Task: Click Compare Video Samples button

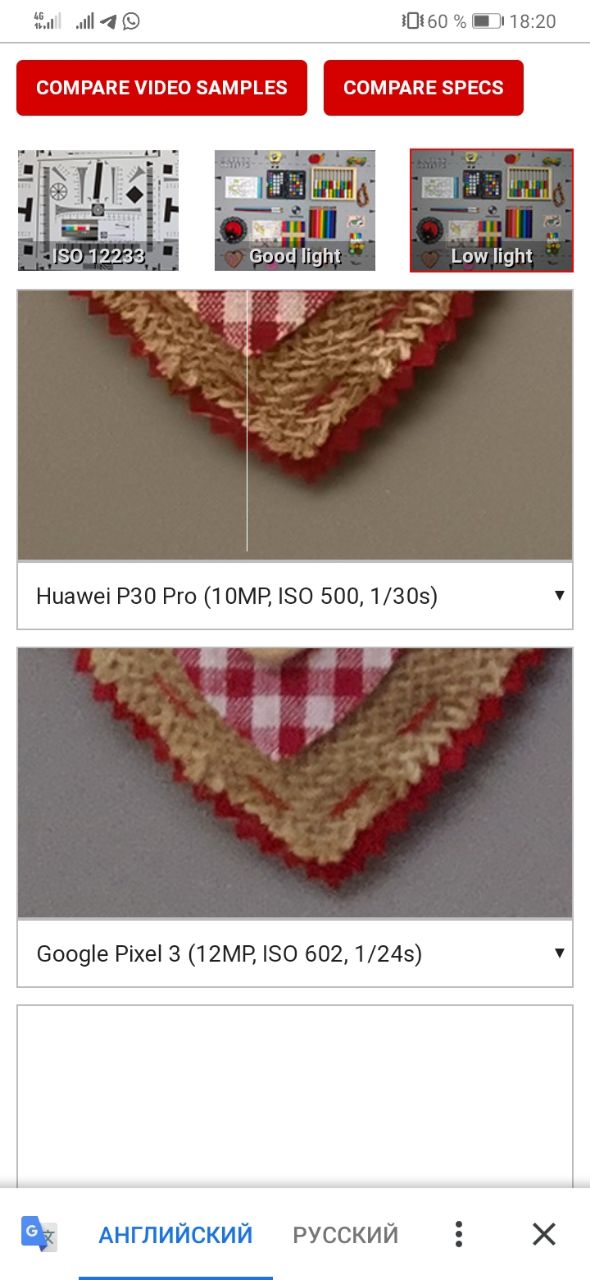Action: (162, 88)
